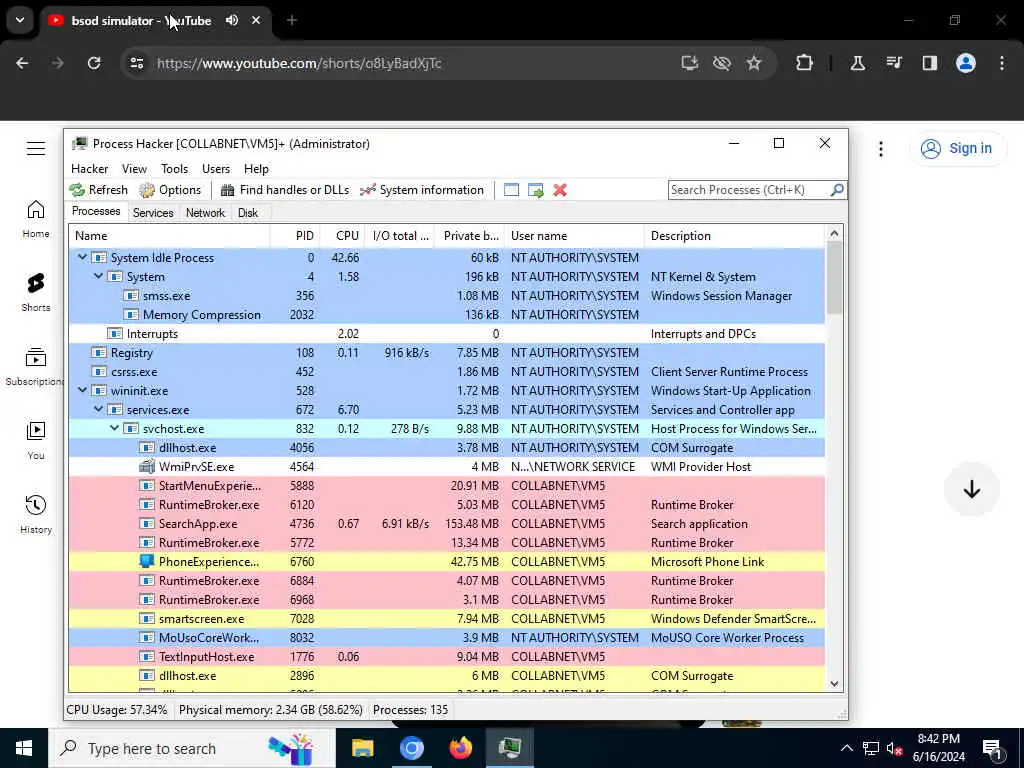The image size is (1024, 768).
Task: Open a new browser tab with plus
Action: (x=292, y=20)
